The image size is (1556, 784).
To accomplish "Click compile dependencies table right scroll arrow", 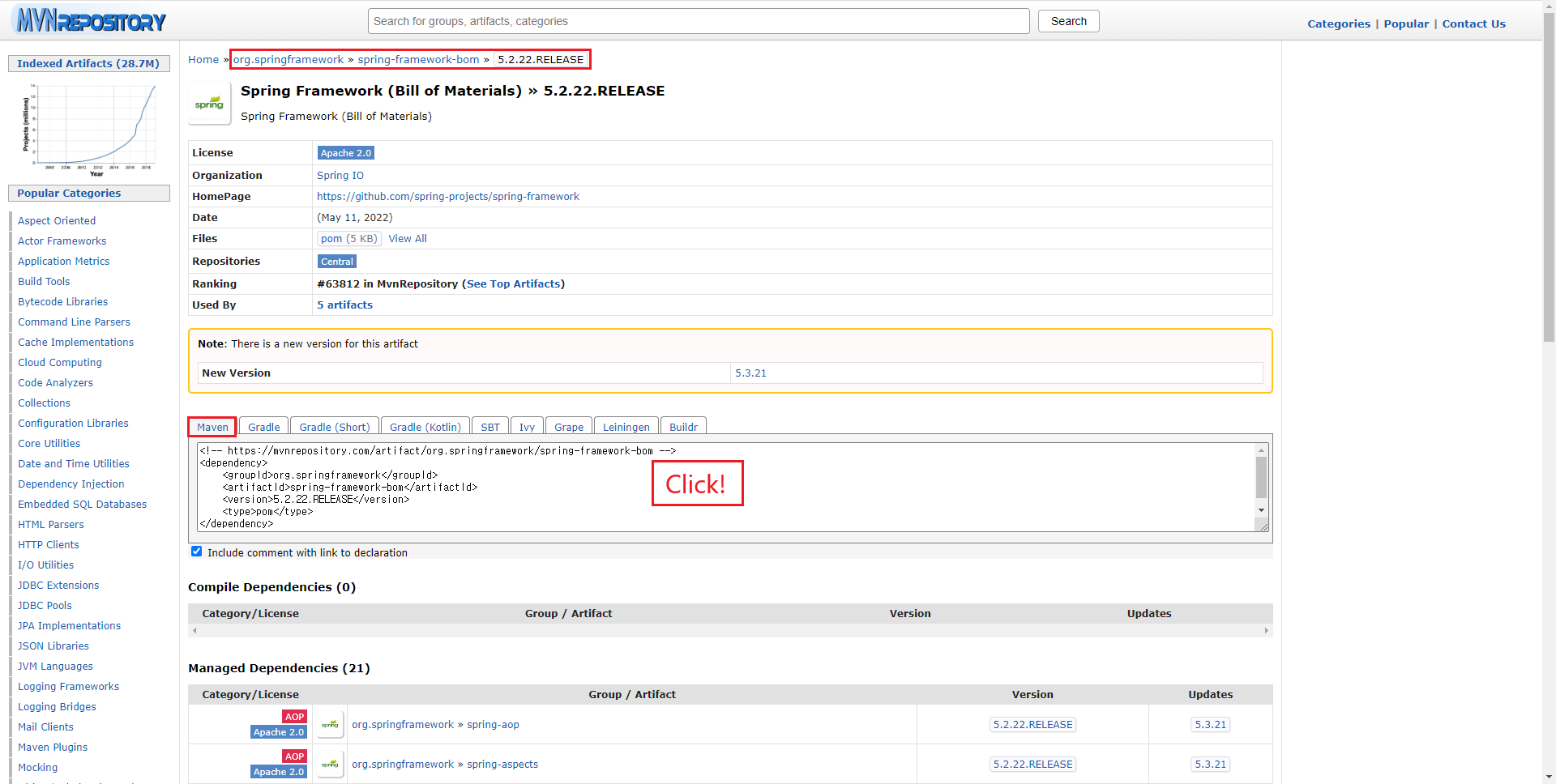I will pyautogui.click(x=1266, y=630).
